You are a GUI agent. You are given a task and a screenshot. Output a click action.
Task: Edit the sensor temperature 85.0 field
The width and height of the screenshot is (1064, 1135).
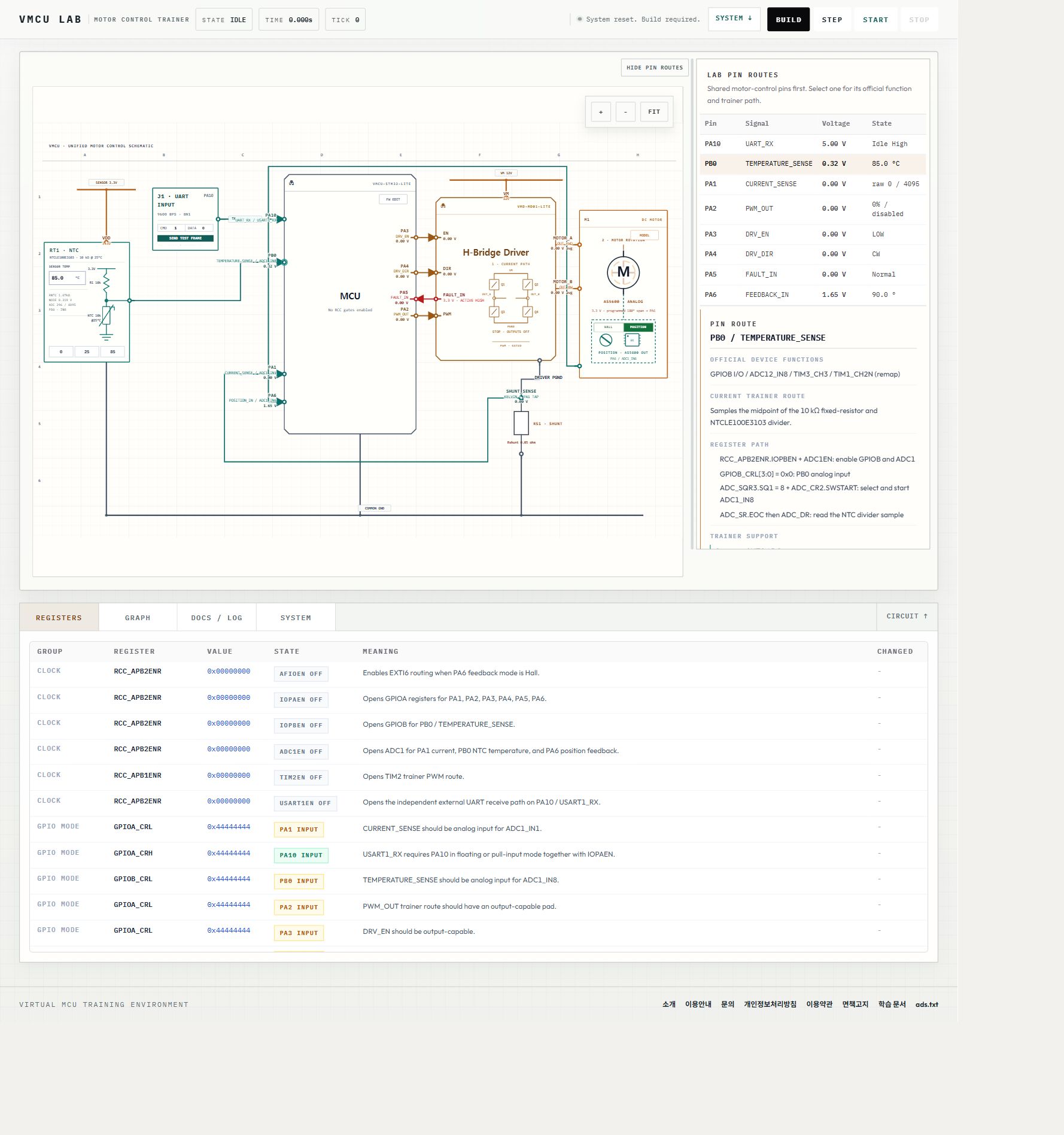[66, 278]
